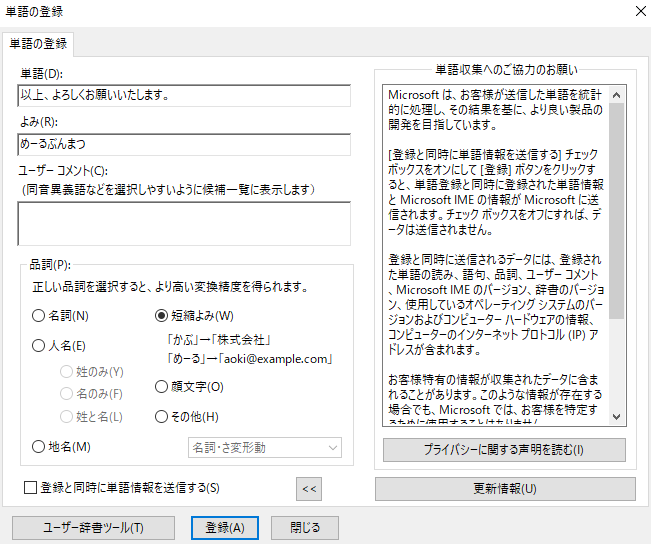Click the 登録(A) button

[x=225, y=528]
